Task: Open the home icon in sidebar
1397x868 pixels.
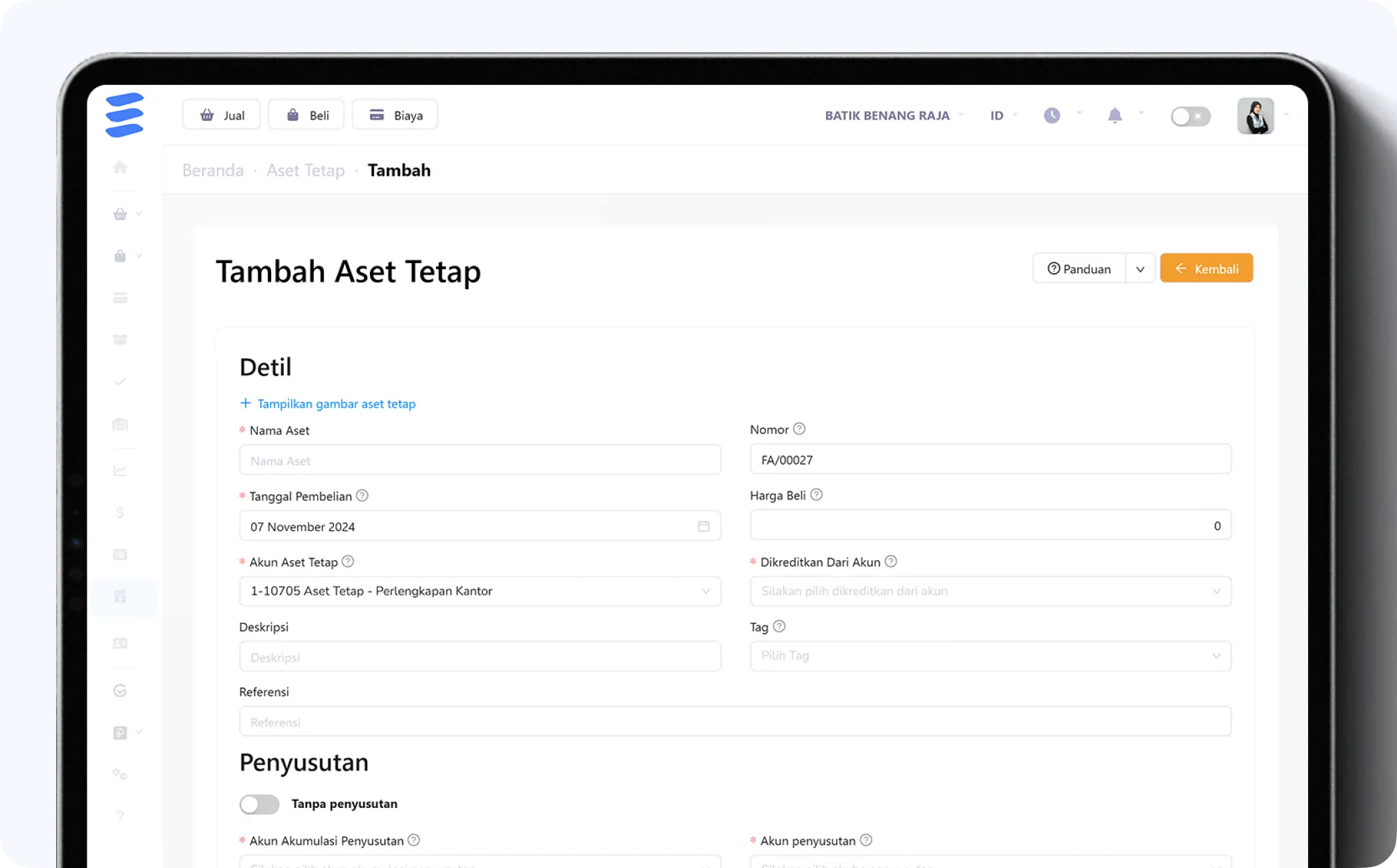Action: pos(120,168)
